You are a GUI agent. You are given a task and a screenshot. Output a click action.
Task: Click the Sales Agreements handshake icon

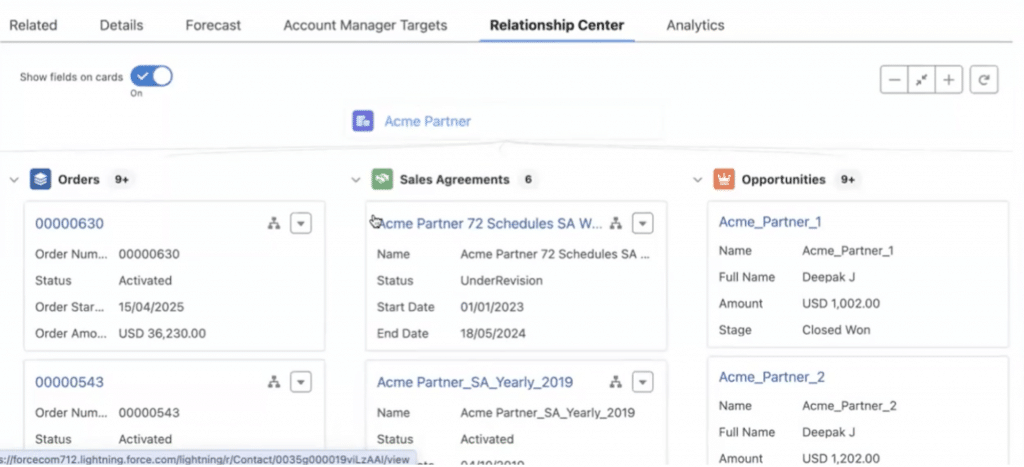(x=382, y=179)
